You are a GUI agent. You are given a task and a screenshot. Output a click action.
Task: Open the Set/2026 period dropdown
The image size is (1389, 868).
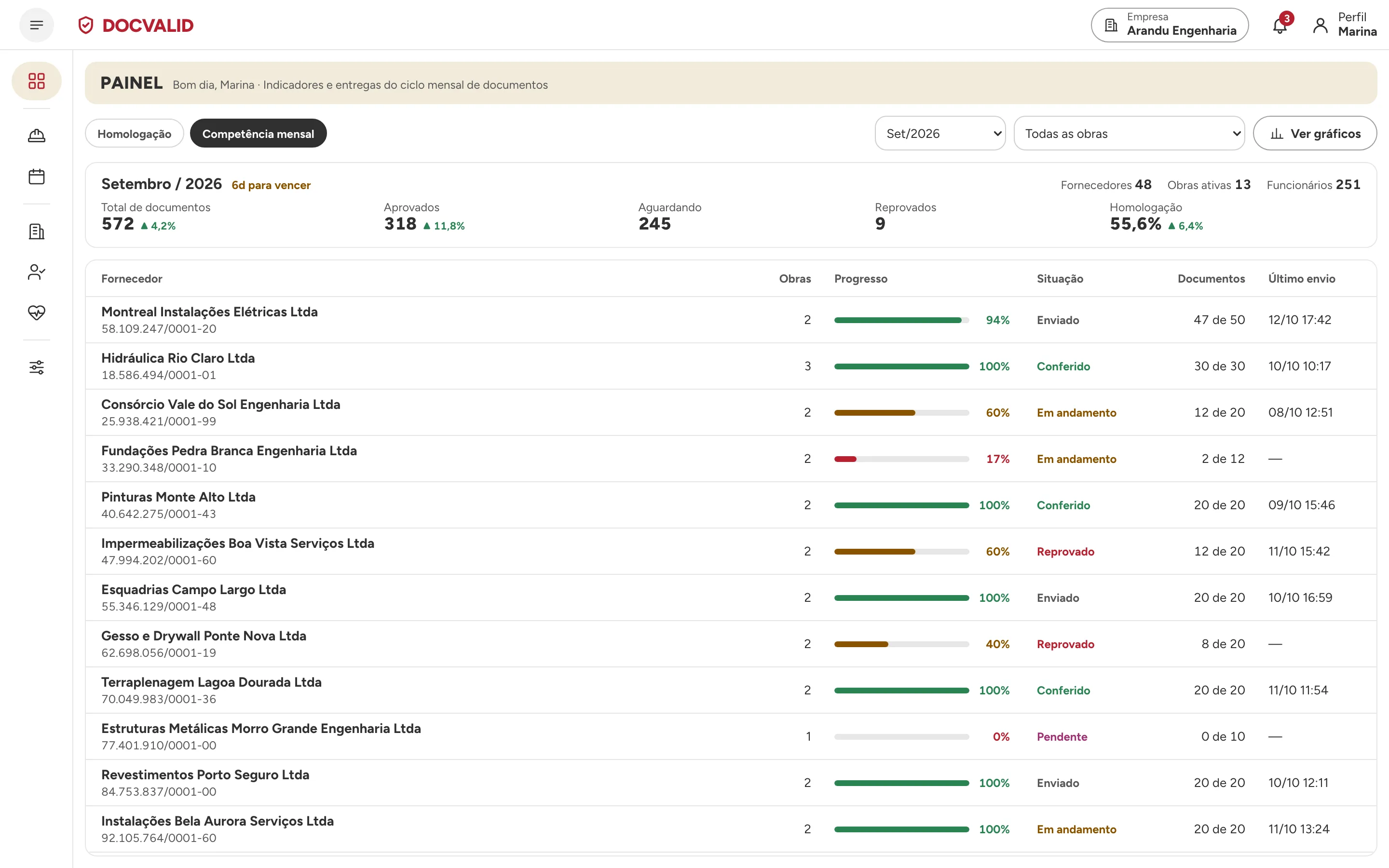click(940, 133)
